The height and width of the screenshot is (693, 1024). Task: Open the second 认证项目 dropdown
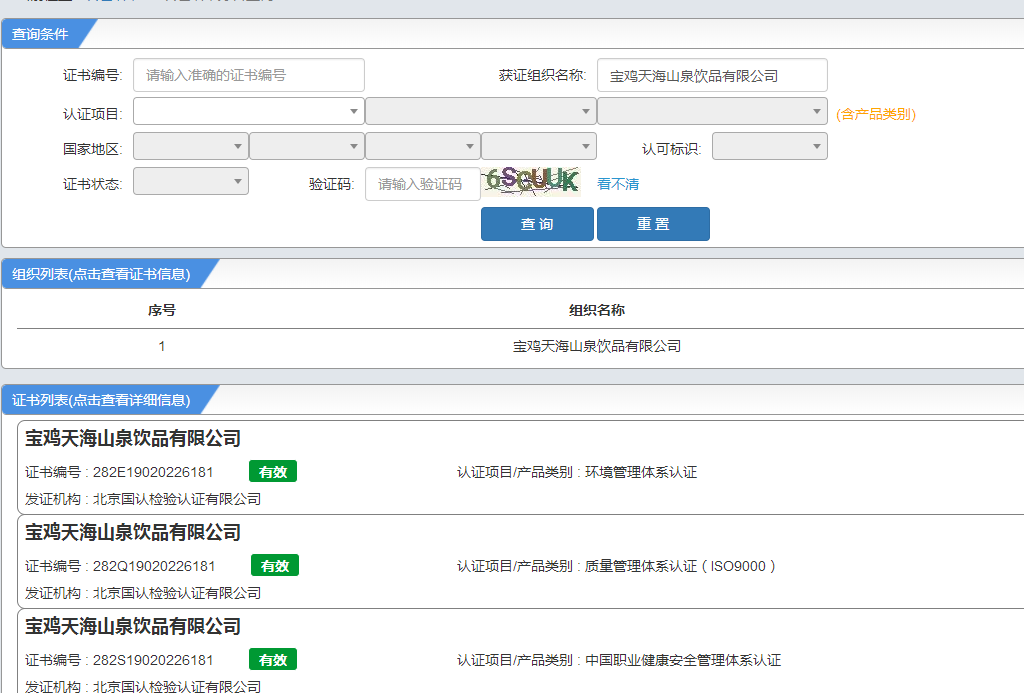click(x=481, y=111)
